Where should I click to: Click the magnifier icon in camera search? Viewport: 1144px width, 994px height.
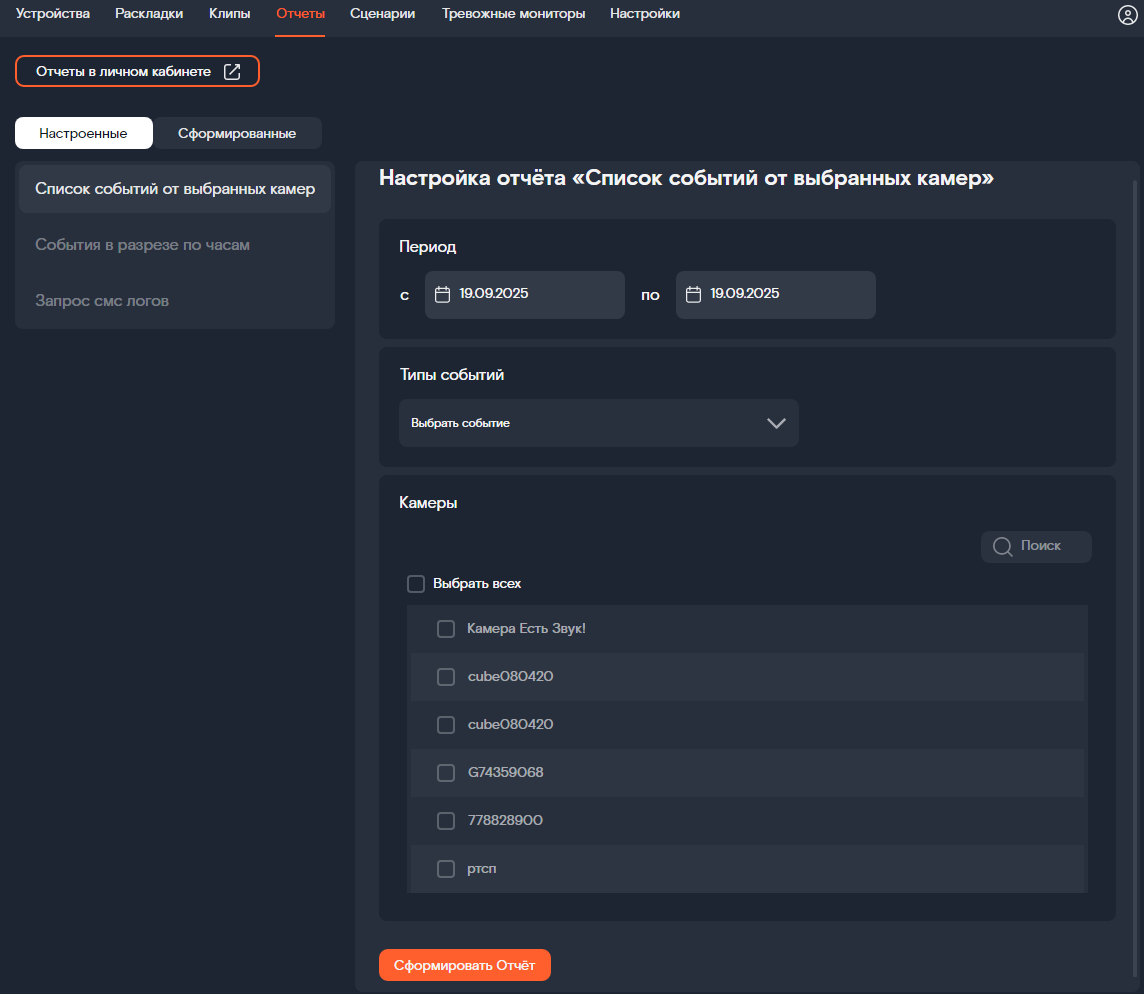pos(1002,546)
